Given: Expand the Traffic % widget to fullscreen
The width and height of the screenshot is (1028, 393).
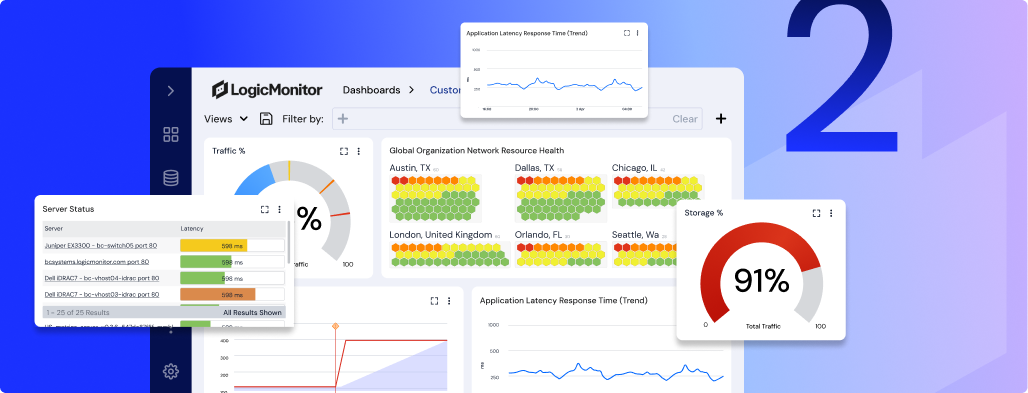Looking at the screenshot, I should 344,151.
